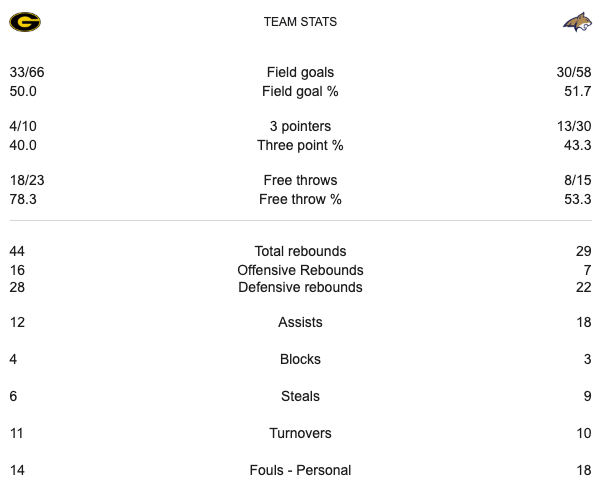Select the Free throws stat label
The image size is (606, 495).
[x=300, y=181]
